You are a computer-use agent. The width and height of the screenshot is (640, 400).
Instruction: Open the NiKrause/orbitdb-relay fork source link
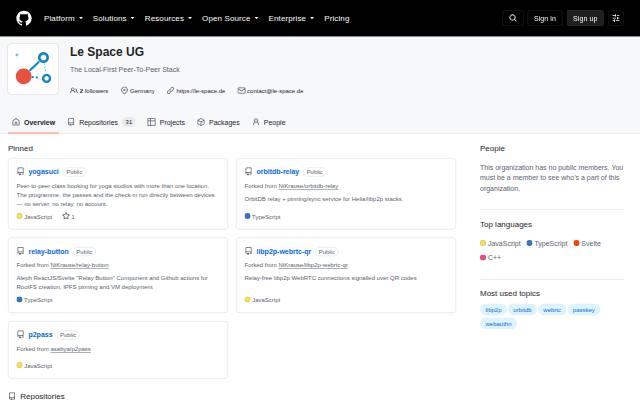coord(308,186)
